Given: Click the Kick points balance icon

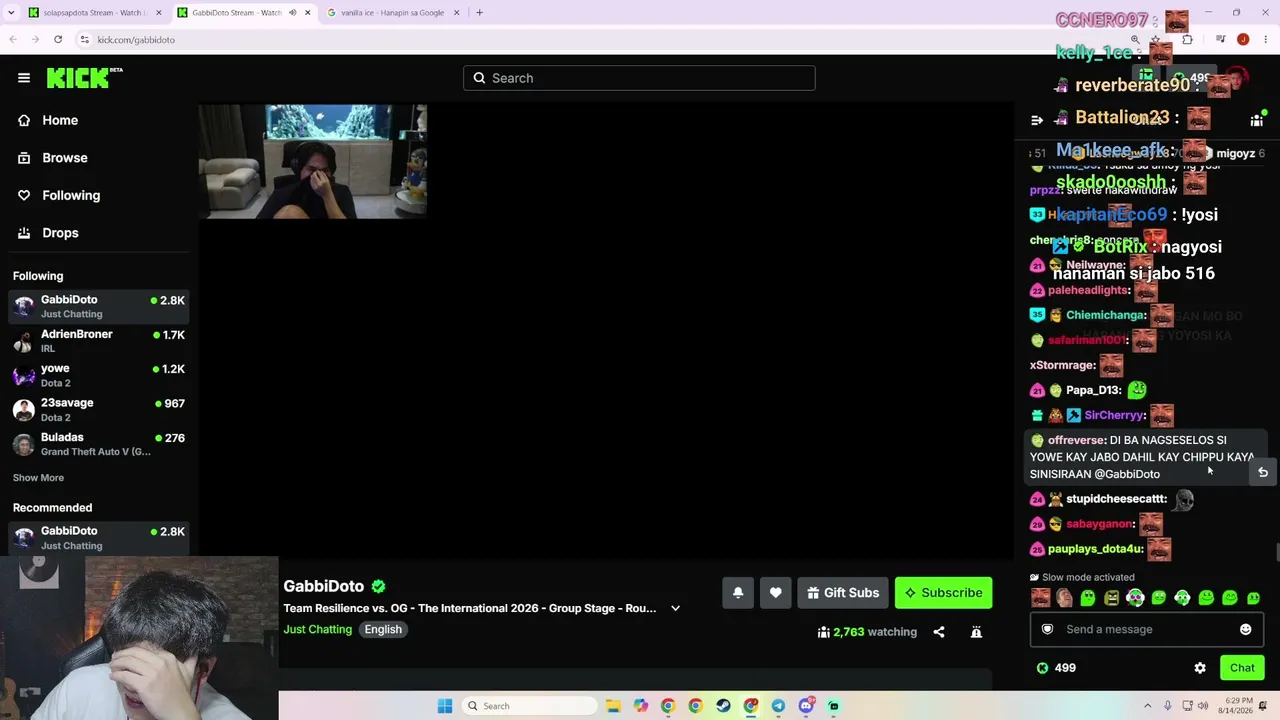Looking at the screenshot, I should 1042,668.
